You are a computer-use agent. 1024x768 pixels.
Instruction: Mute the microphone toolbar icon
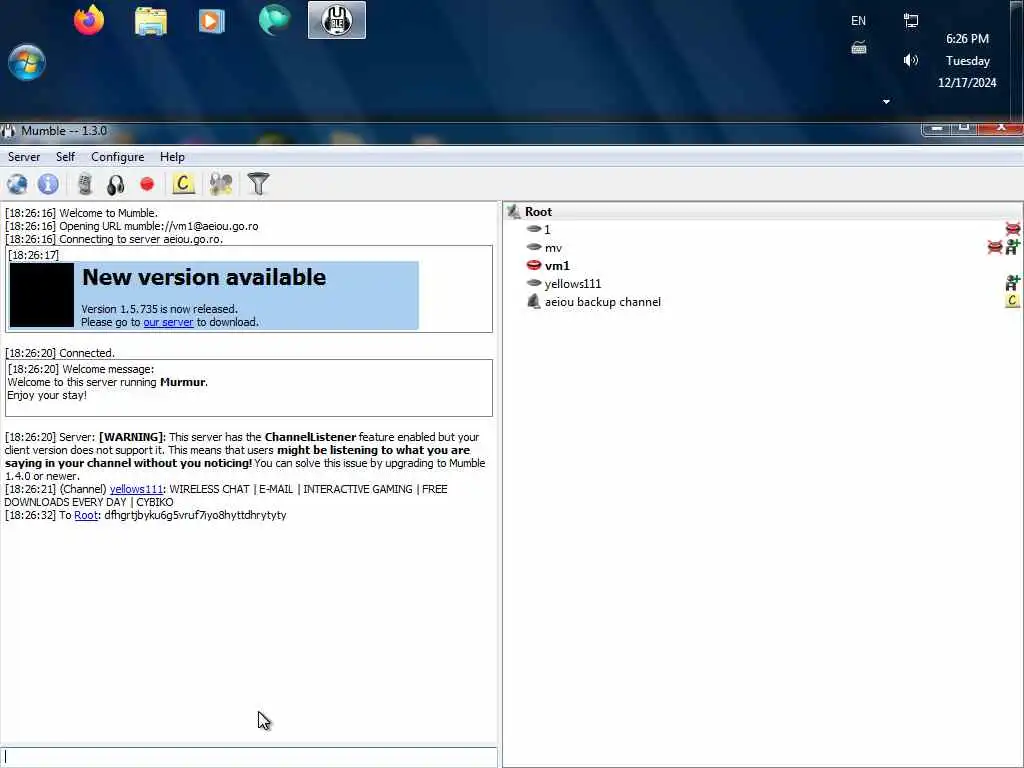click(84, 184)
